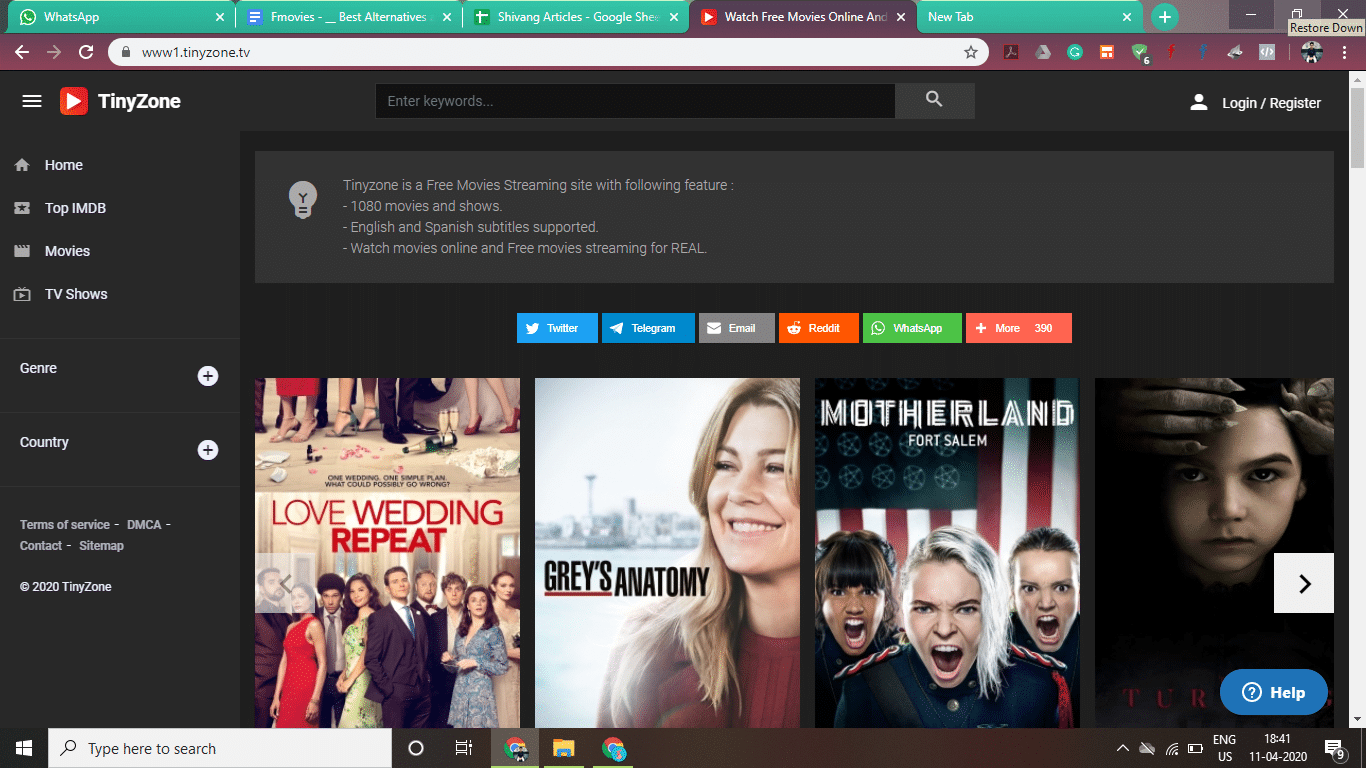Click the code brackets extension icon
The height and width of the screenshot is (768, 1366).
click(x=1267, y=52)
